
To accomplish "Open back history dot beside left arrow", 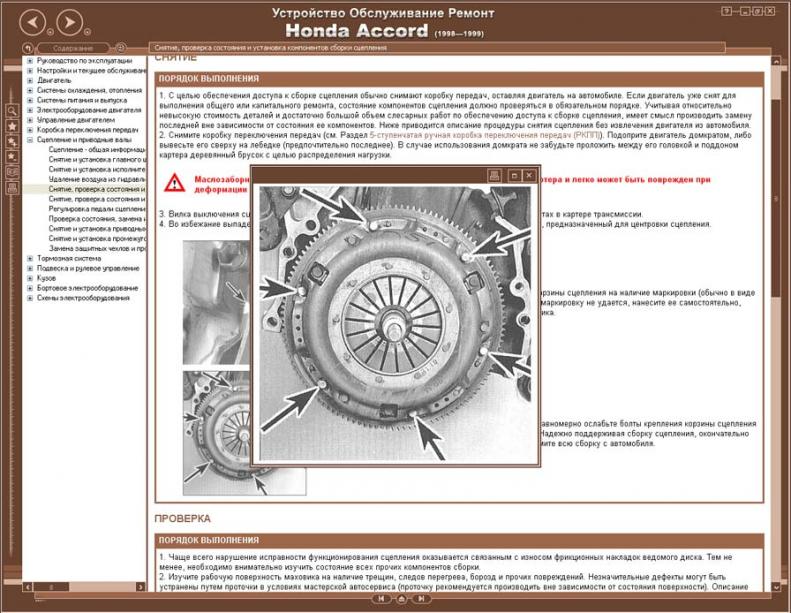I will coord(50,32).
